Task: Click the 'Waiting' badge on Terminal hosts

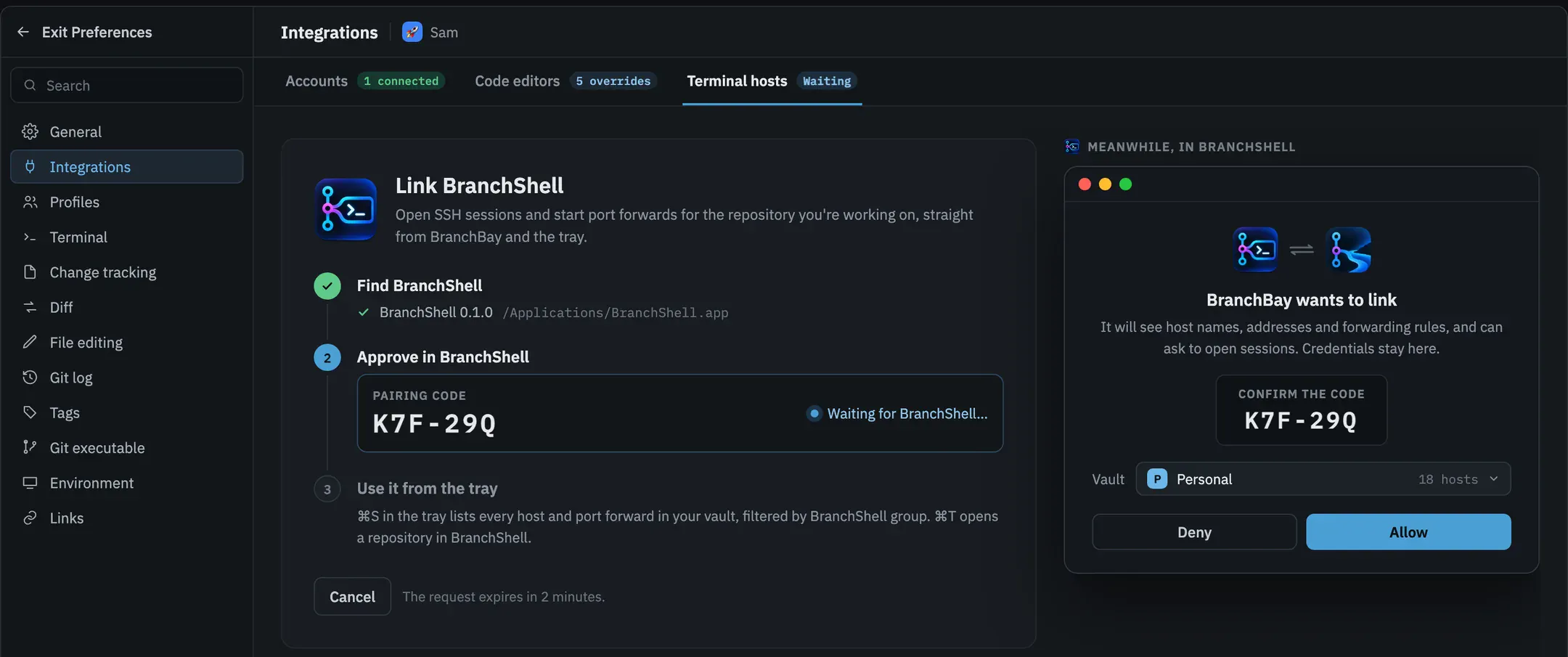Action: point(827,81)
